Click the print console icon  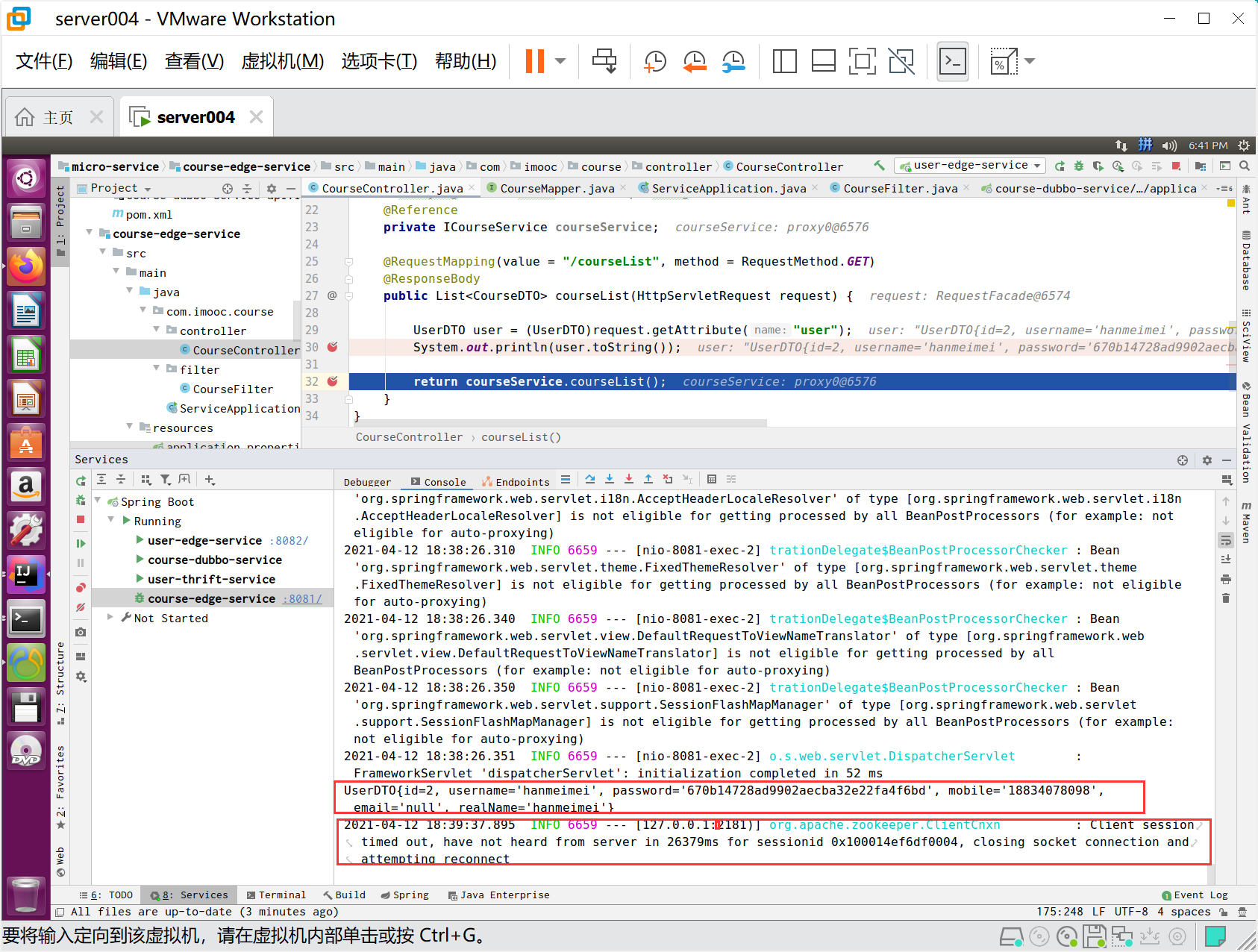[1225, 579]
